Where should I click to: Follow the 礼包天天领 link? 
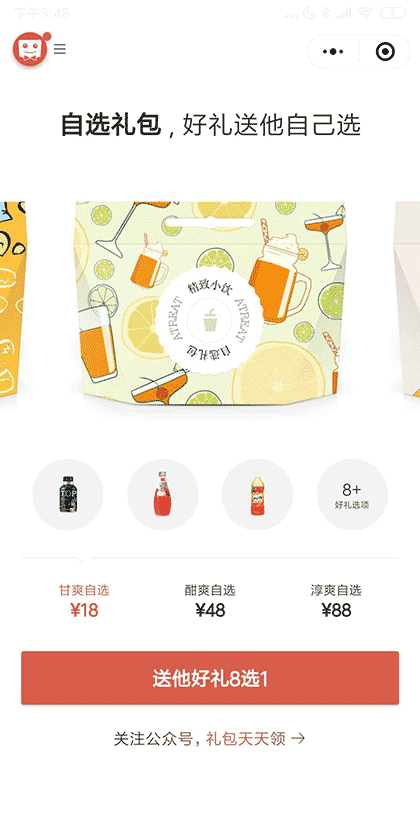[245, 739]
